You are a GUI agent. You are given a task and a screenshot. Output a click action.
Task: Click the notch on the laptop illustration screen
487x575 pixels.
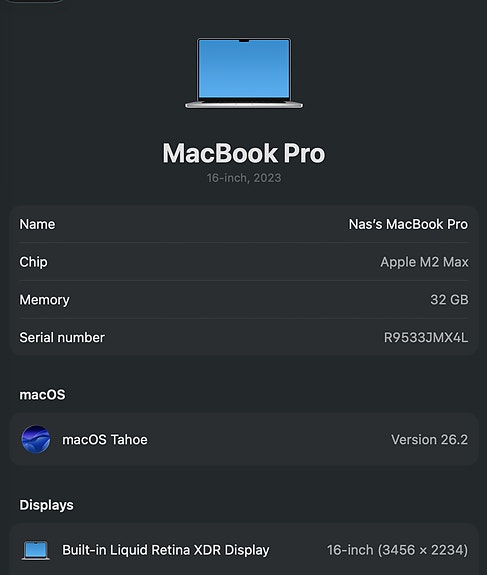244,41
